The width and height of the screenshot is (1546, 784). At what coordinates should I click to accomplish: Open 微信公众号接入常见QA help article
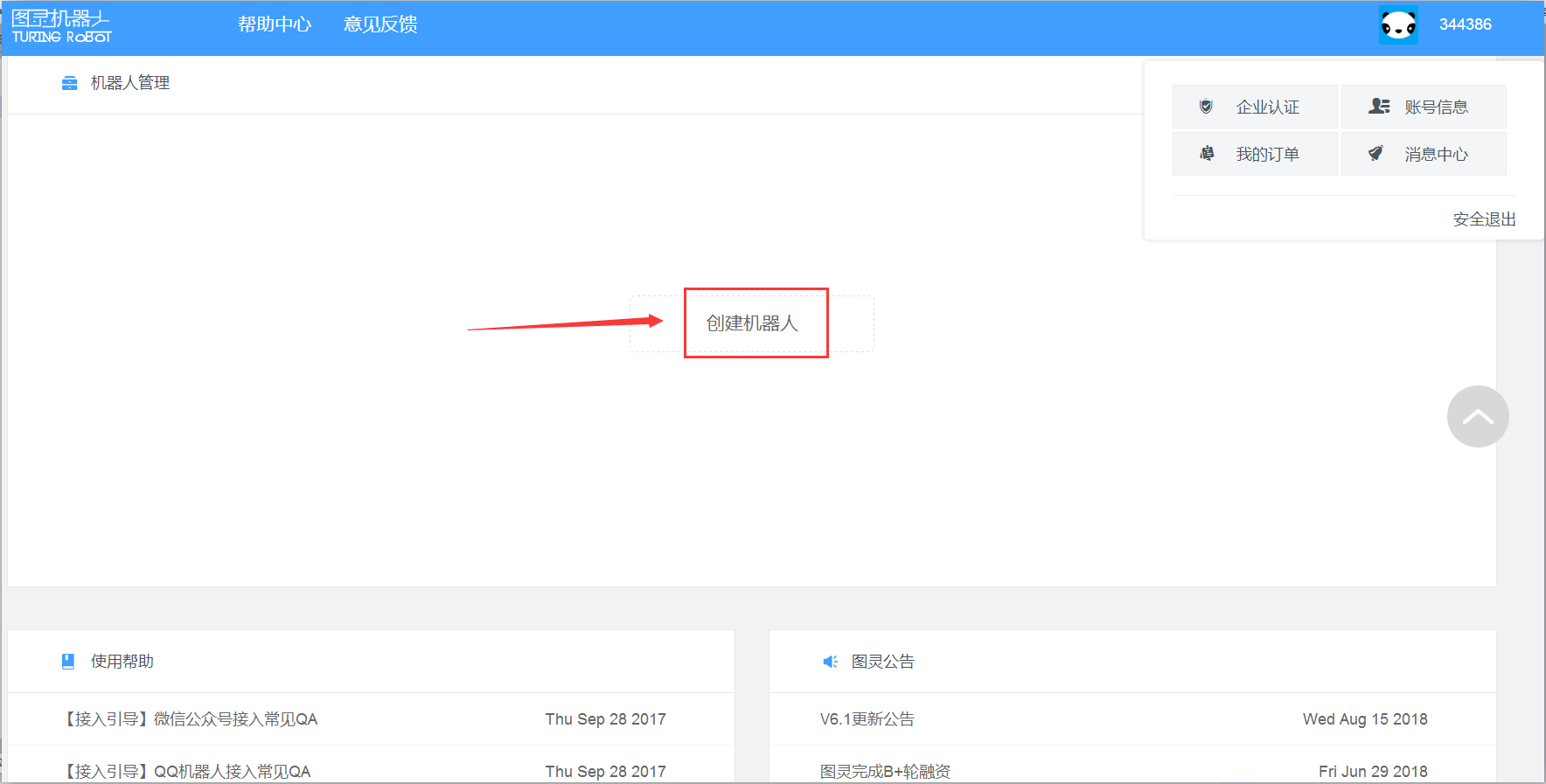[191, 719]
